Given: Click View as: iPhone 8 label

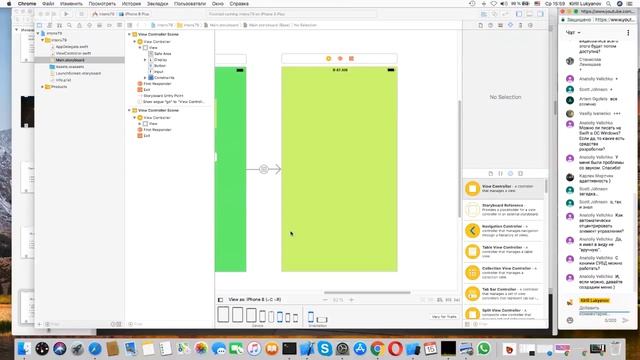Looking at the screenshot, I should (255, 300).
